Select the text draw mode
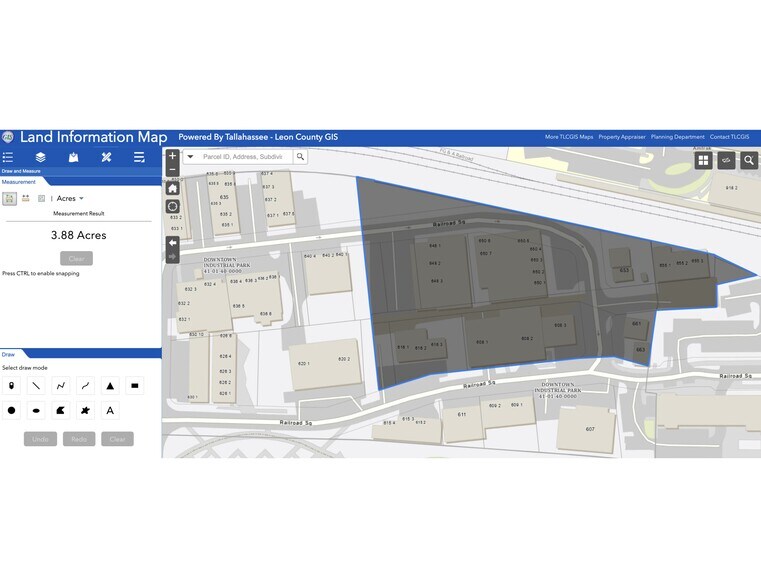 pos(110,410)
